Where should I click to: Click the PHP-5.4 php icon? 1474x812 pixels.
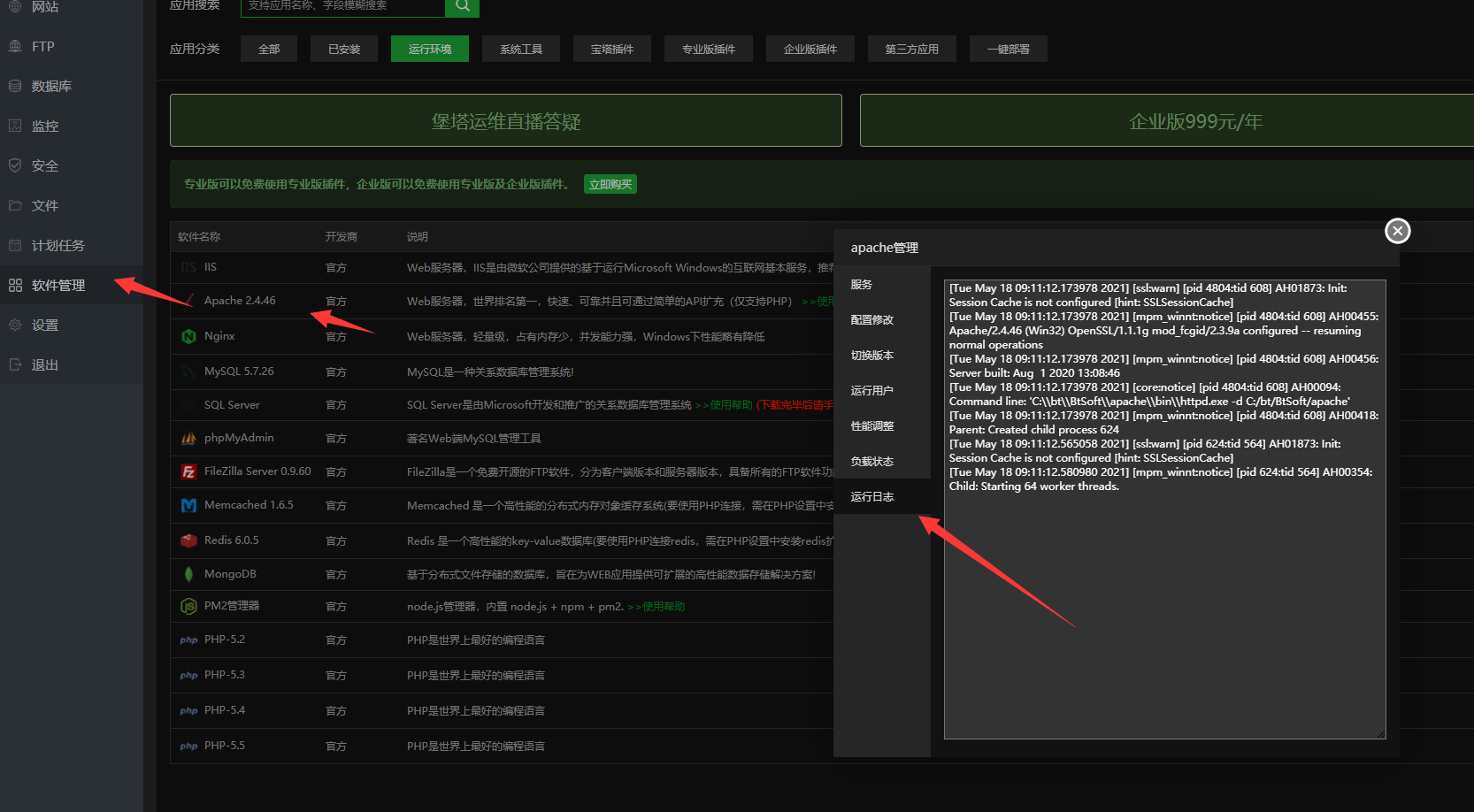tap(188, 710)
